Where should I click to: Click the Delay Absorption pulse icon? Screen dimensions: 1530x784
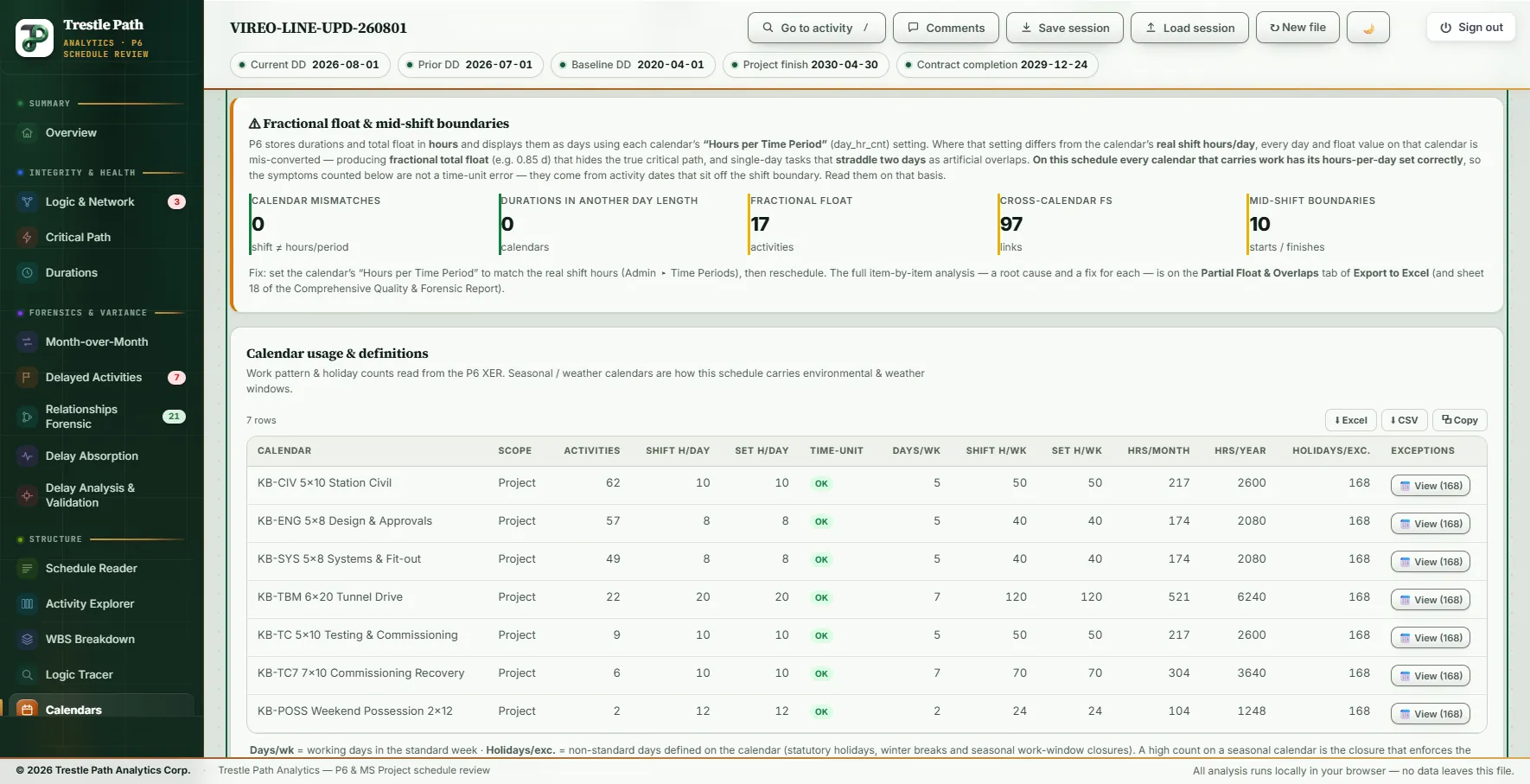click(27, 456)
